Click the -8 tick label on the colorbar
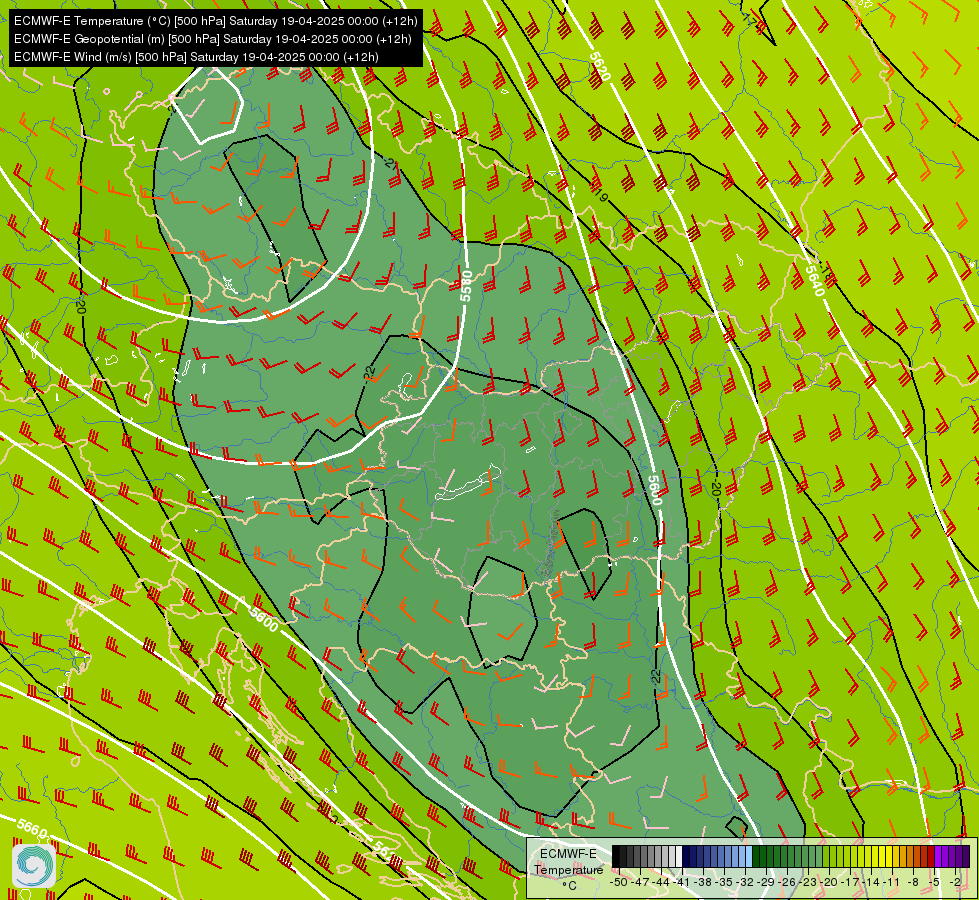This screenshot has height=900, width=979. [913, 882]
